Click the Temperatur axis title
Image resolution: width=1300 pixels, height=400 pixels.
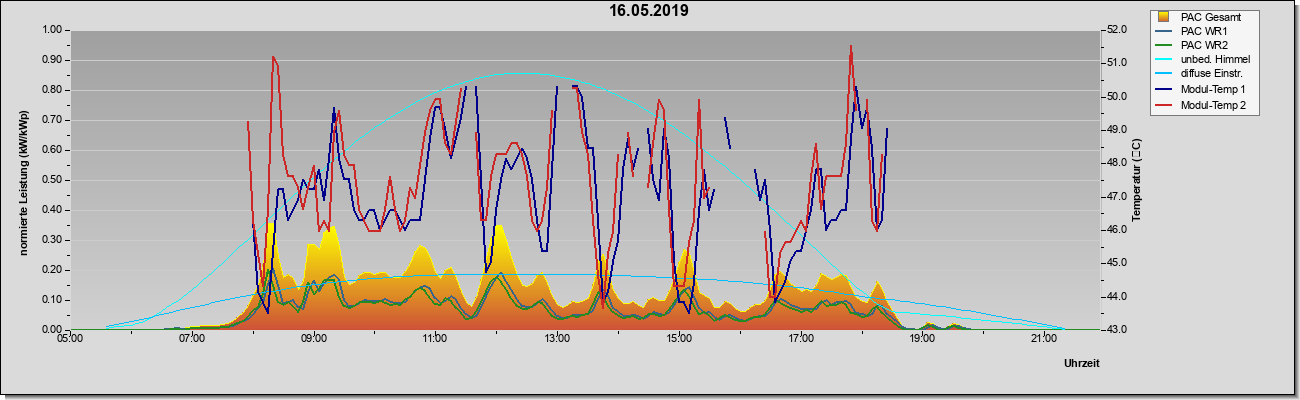point(1137,180)
